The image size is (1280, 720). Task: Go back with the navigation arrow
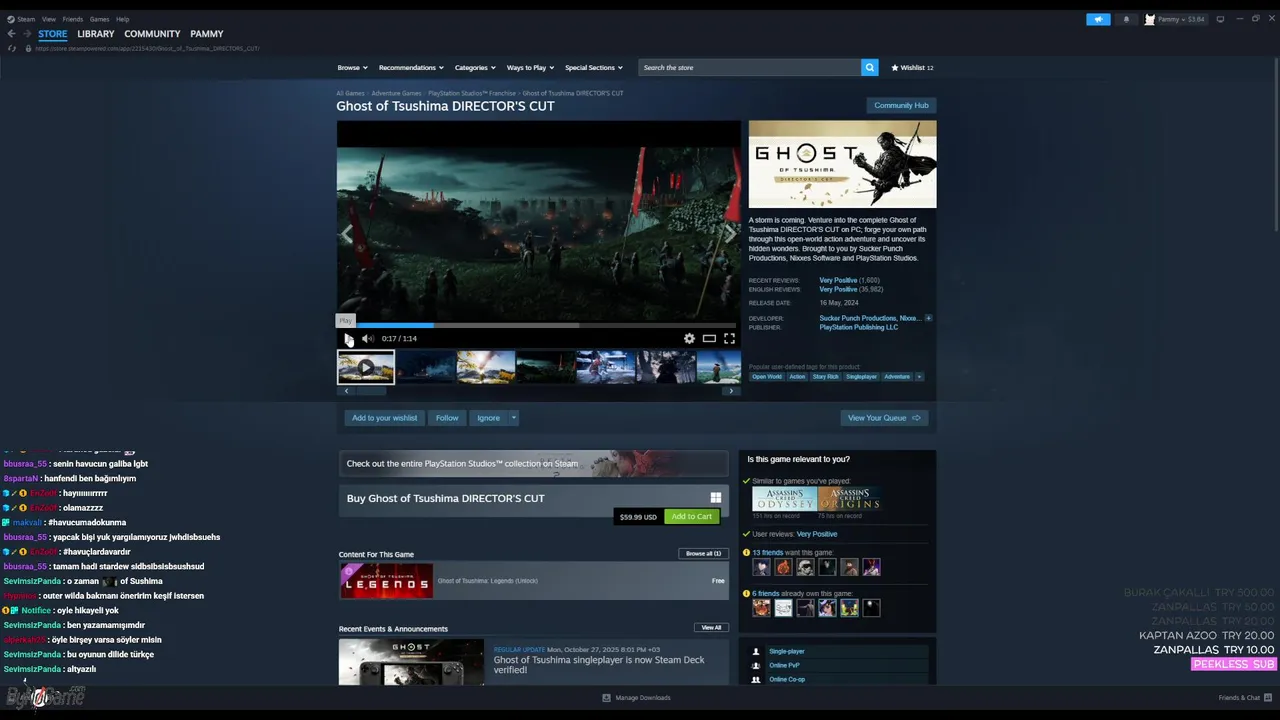click(11, 34)
